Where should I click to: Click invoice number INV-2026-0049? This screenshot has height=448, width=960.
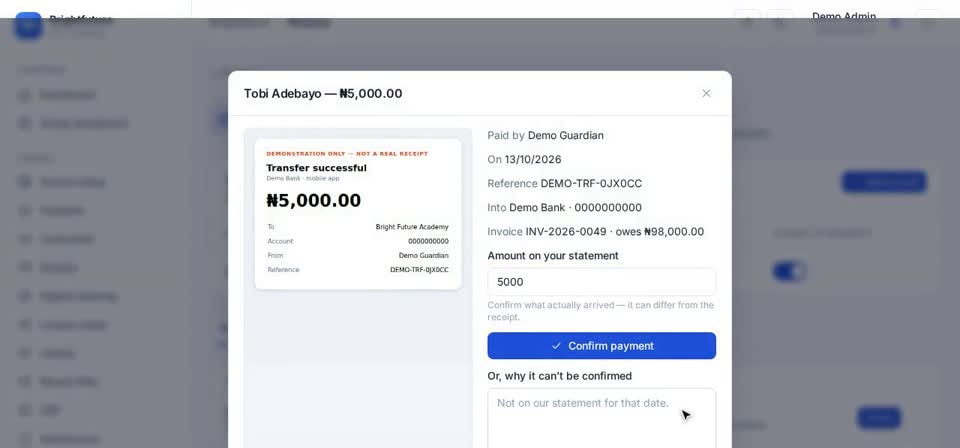566,232
